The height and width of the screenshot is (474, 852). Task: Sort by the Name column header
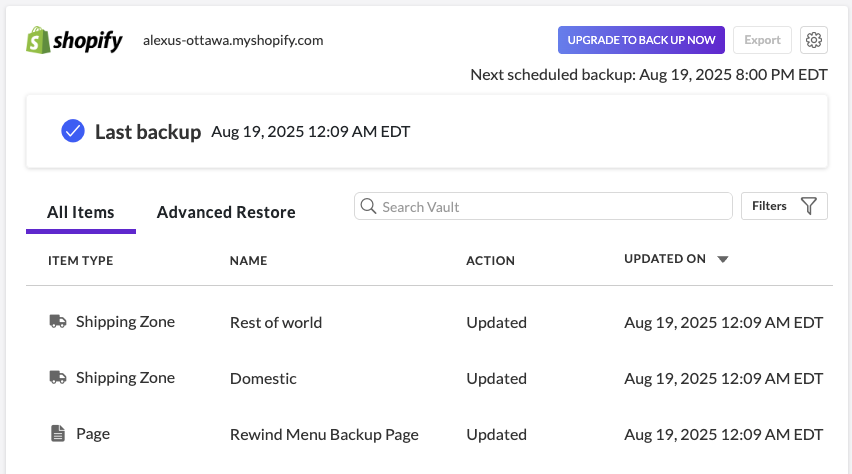(x=248, y=261)
